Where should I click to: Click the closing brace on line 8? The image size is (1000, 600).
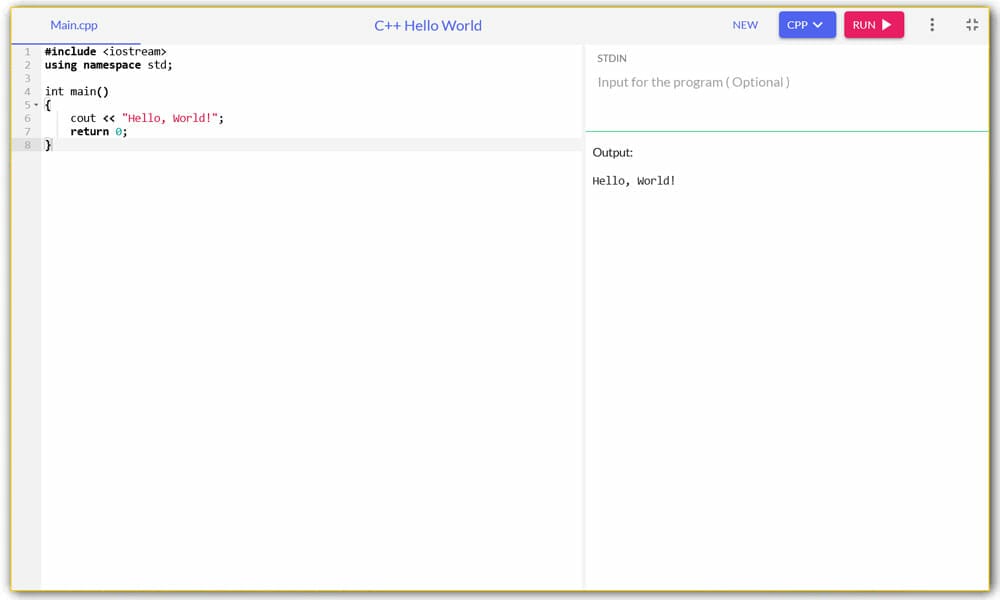48,145
